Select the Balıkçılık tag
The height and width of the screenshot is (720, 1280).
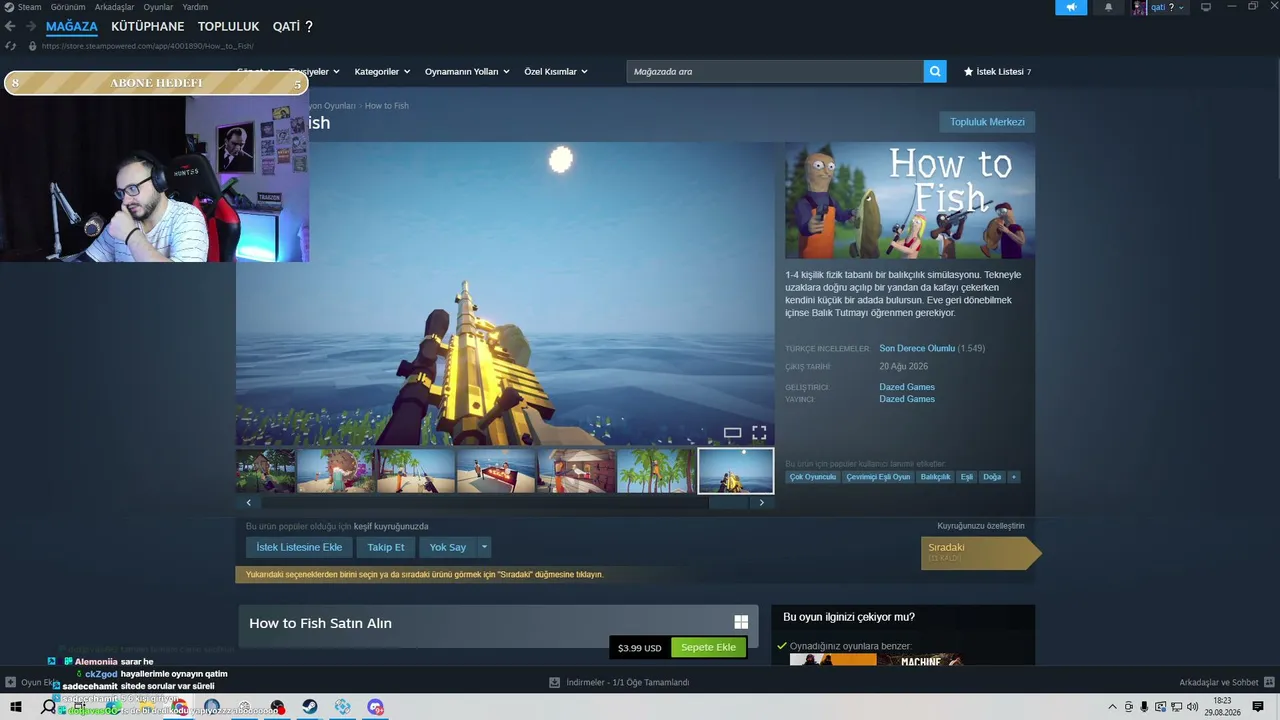coord(936,477)
